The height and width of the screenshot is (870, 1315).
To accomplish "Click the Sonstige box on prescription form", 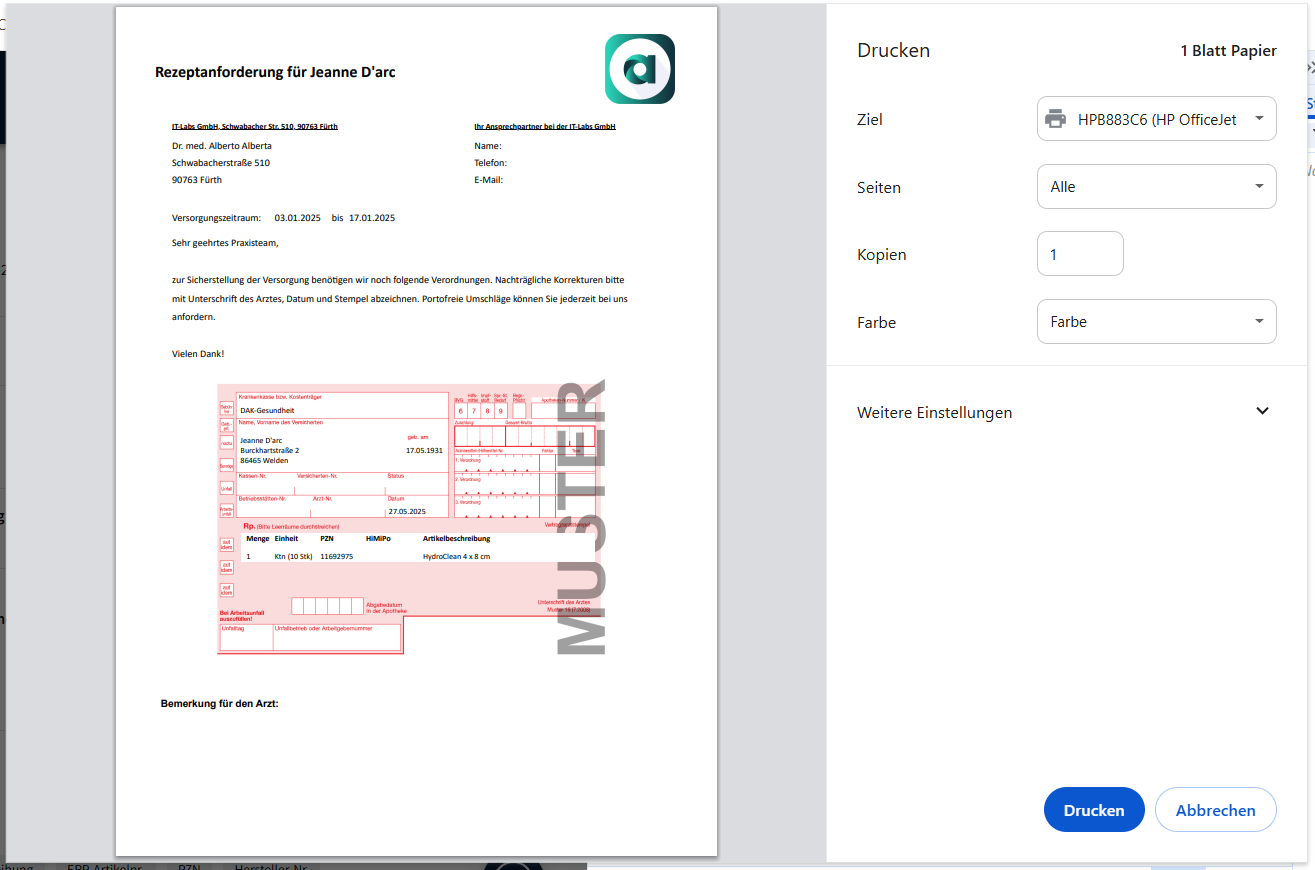I will [226, 465].
